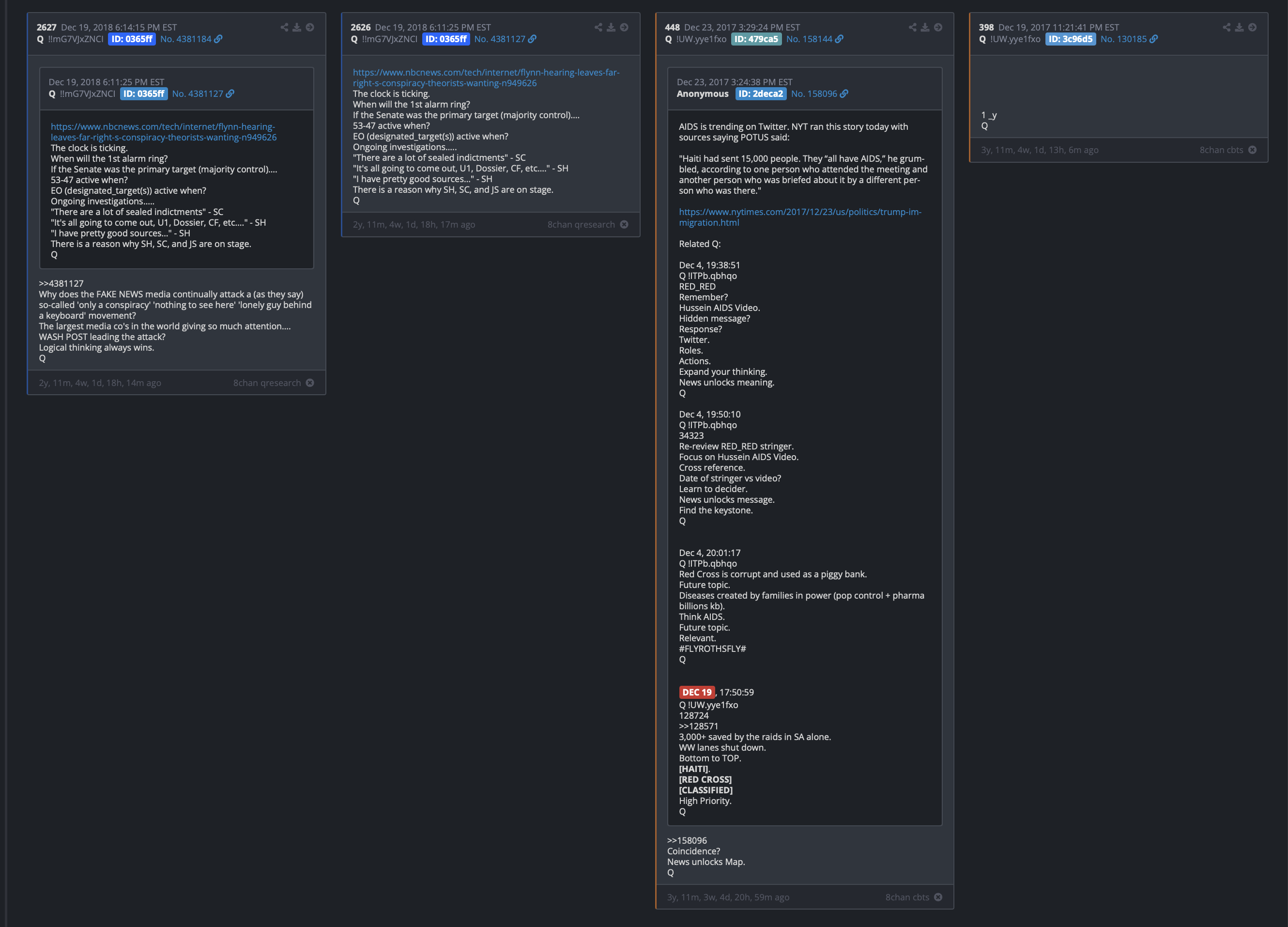Click ID: 2deca2 badge on Anonymous quote
This screenshot has width=1288, height=927.
760,94
